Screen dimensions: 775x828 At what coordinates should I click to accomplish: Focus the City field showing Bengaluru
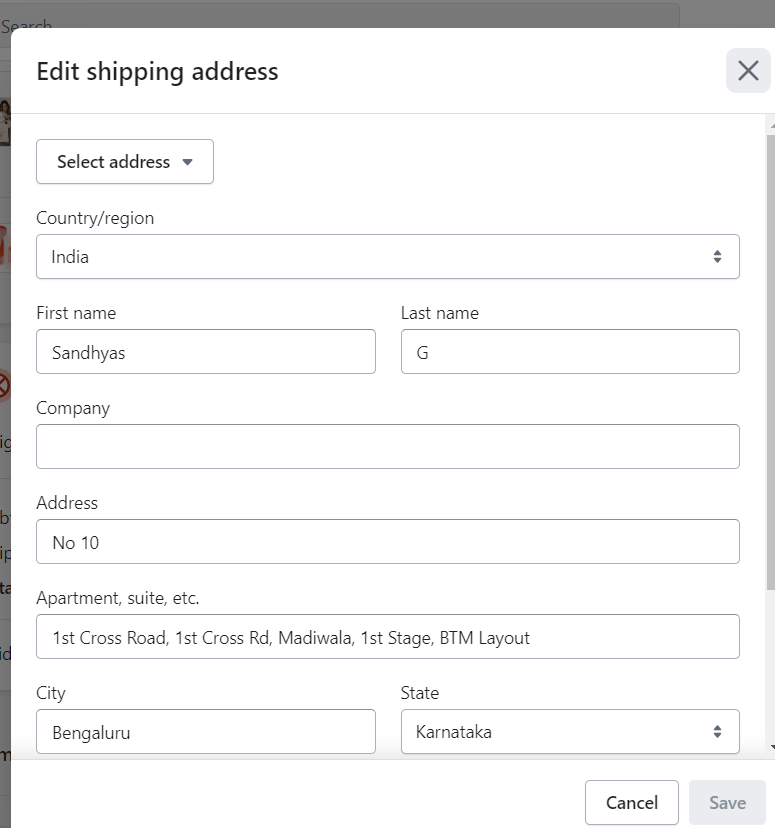click(205, 732)
